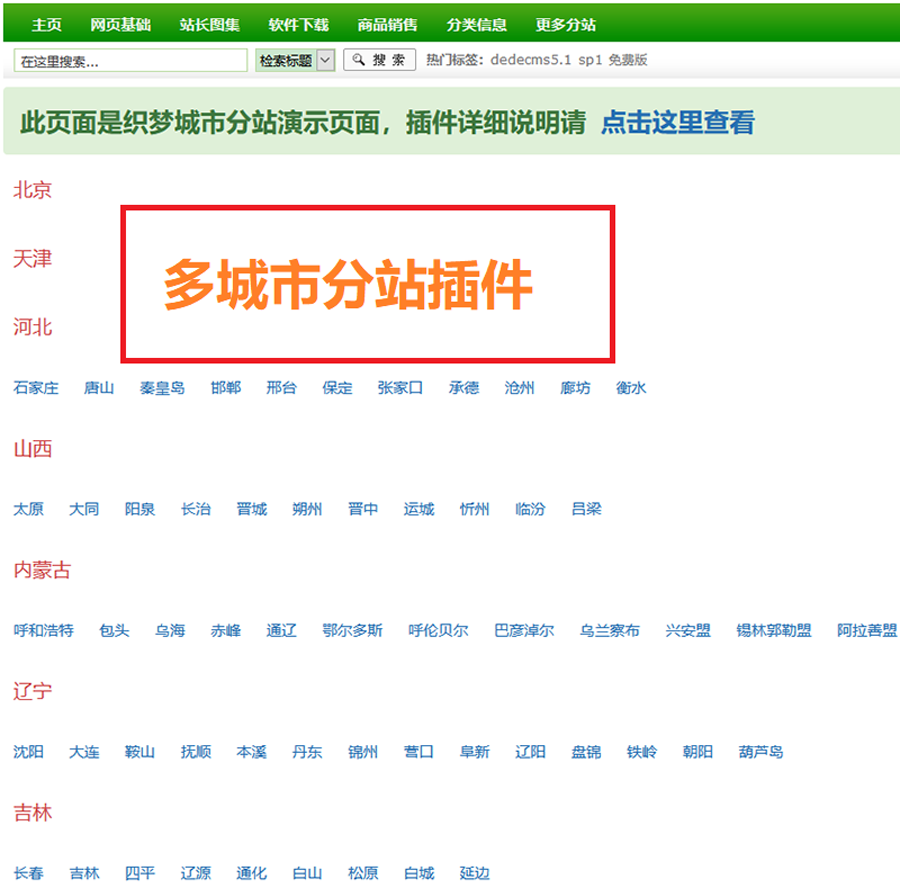Open the 北京 region link
The width and height of the screenshot is (900, 888).
pos(32,190)
